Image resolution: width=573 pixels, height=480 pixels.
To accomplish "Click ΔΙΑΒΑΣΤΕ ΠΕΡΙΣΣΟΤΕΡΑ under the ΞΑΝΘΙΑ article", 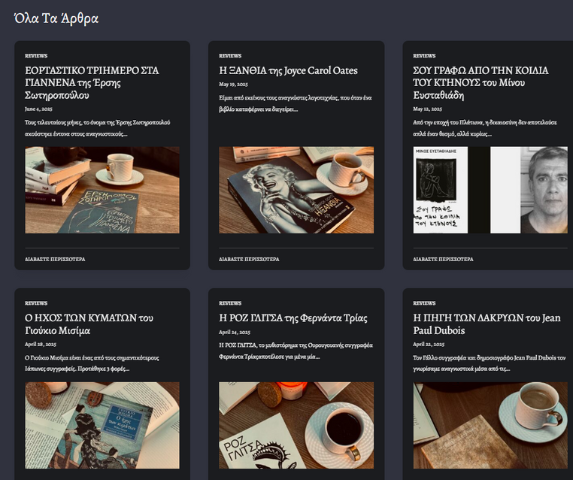I will tap(249, 259).
